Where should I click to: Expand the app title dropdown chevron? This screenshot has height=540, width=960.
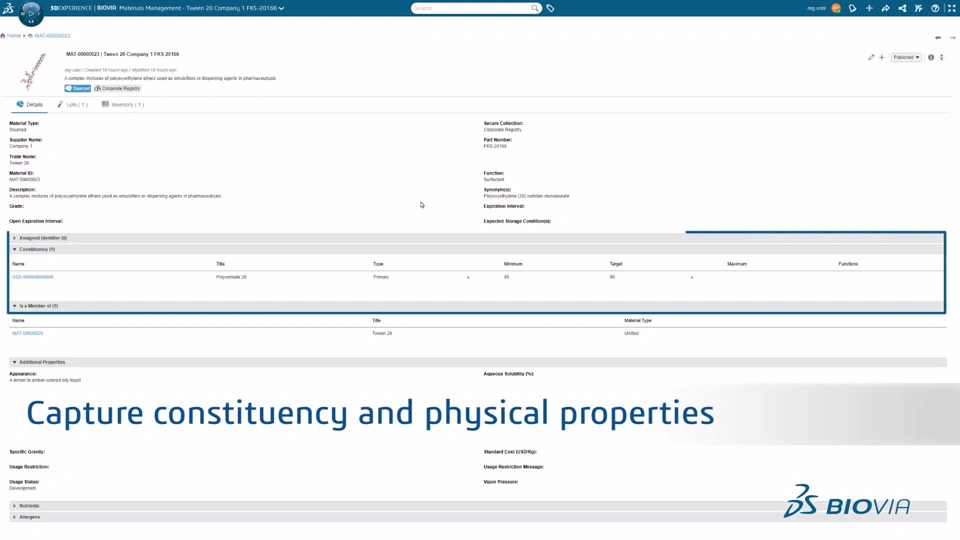(282, 9)
